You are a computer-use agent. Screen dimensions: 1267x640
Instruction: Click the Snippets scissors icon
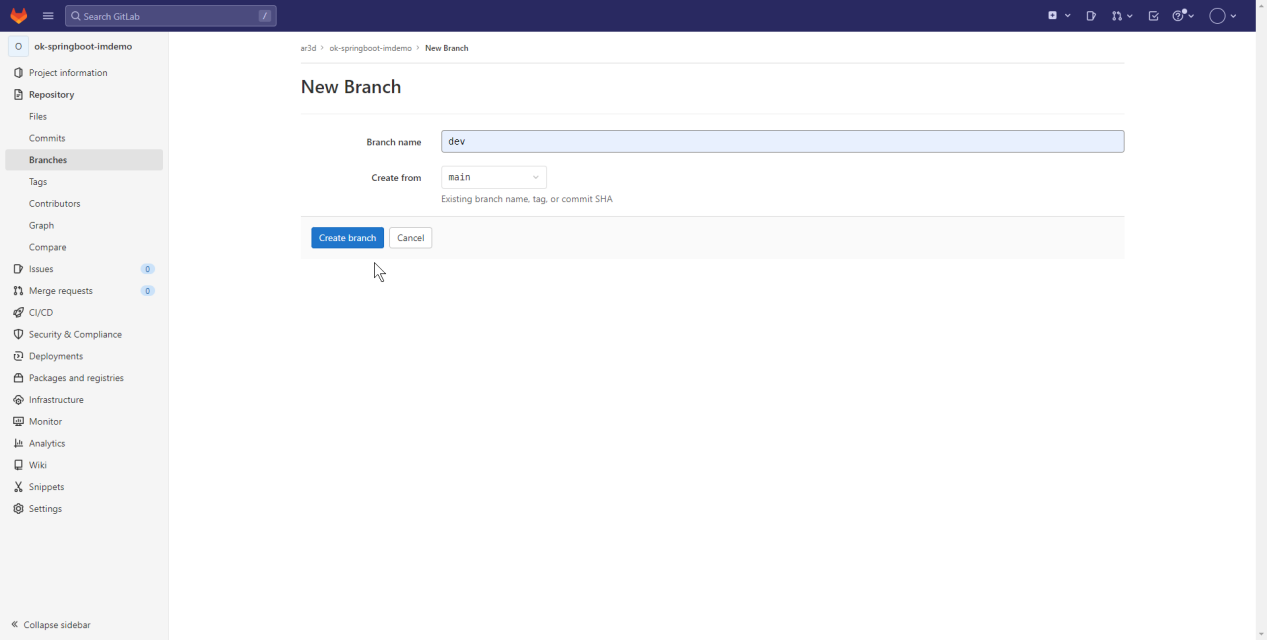[x=18, y=487]
